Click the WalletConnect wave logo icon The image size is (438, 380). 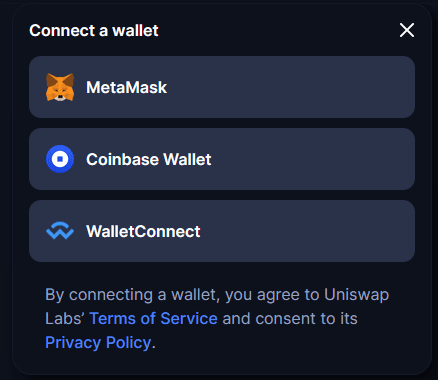coord(60,231)
